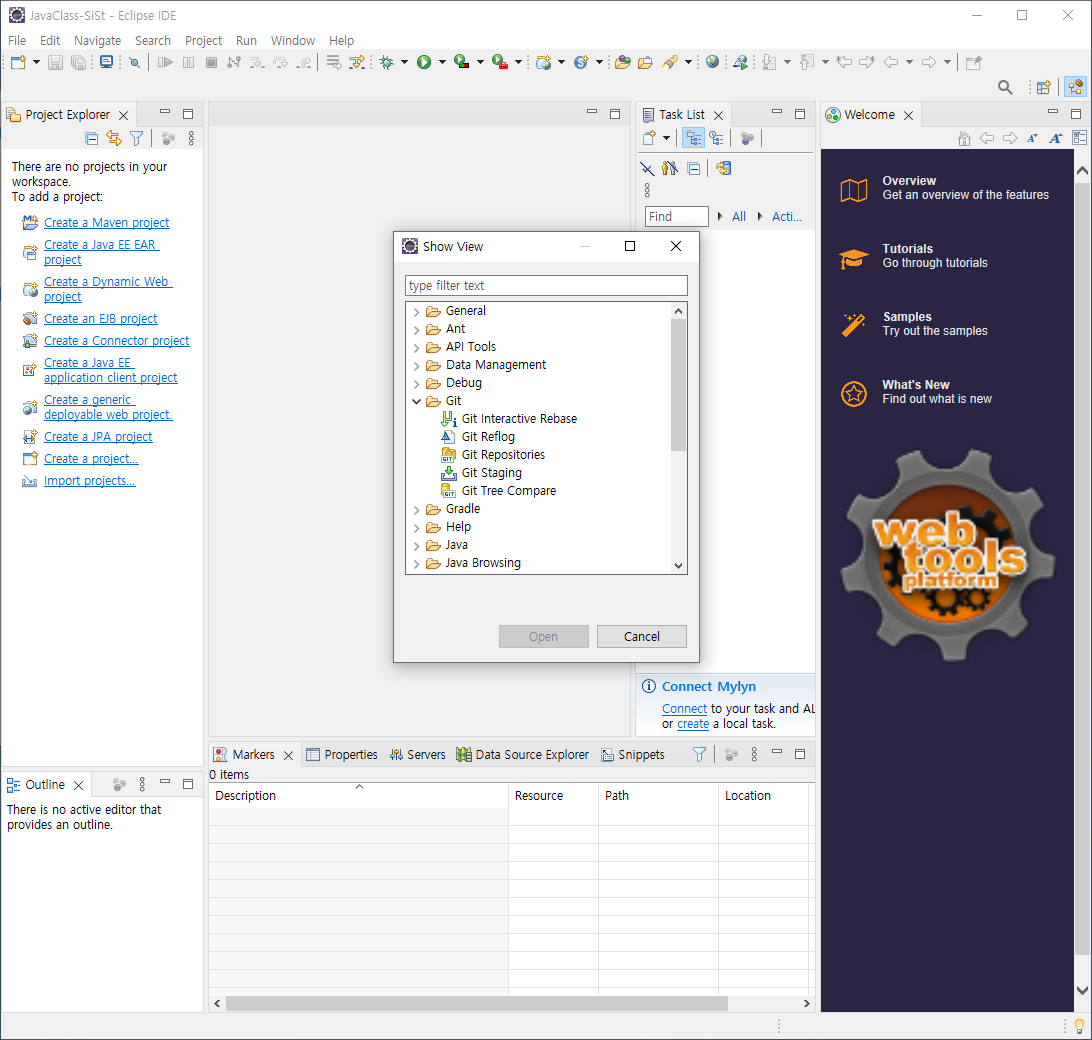Expand the Java Browsing folder
This screenshot has height=1040, width=1092.
point(416,564)
